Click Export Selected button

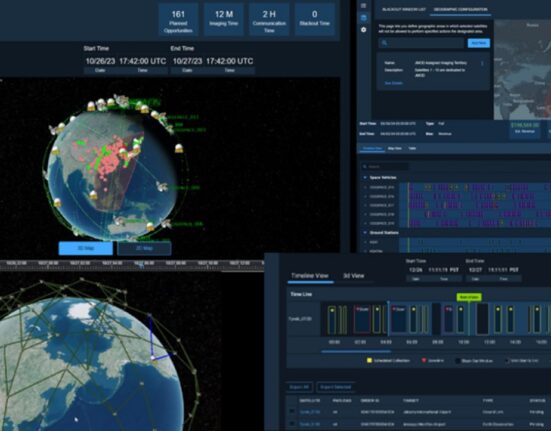point(336,387)
